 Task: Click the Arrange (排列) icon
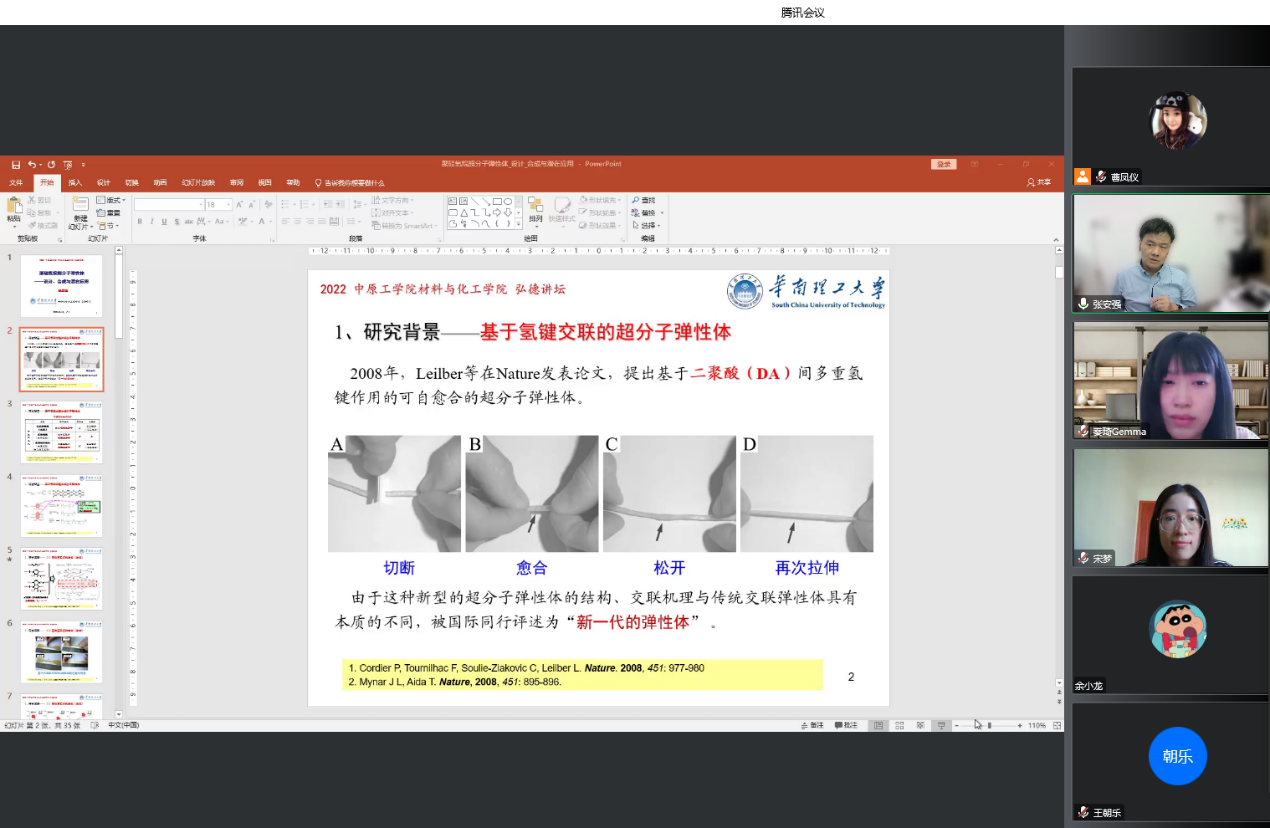[536, 206]
